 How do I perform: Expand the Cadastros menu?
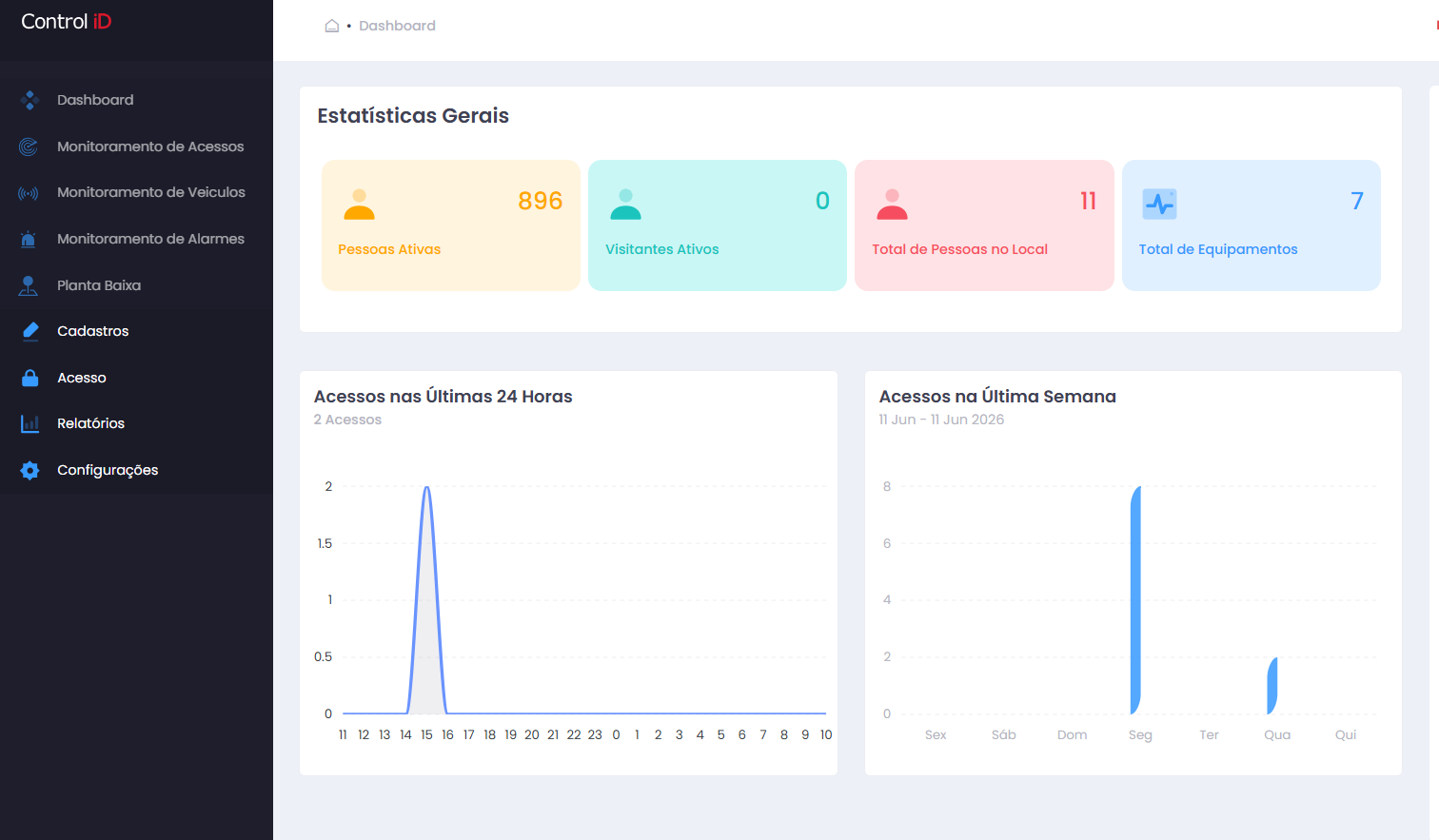click(136, 331)
